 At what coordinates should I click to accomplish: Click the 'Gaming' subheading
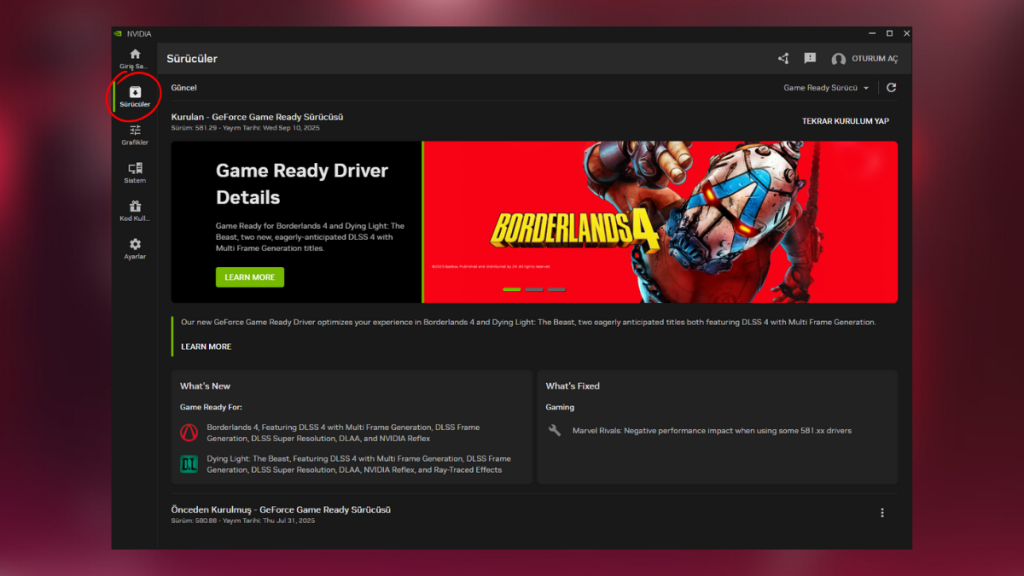[560, 407]
